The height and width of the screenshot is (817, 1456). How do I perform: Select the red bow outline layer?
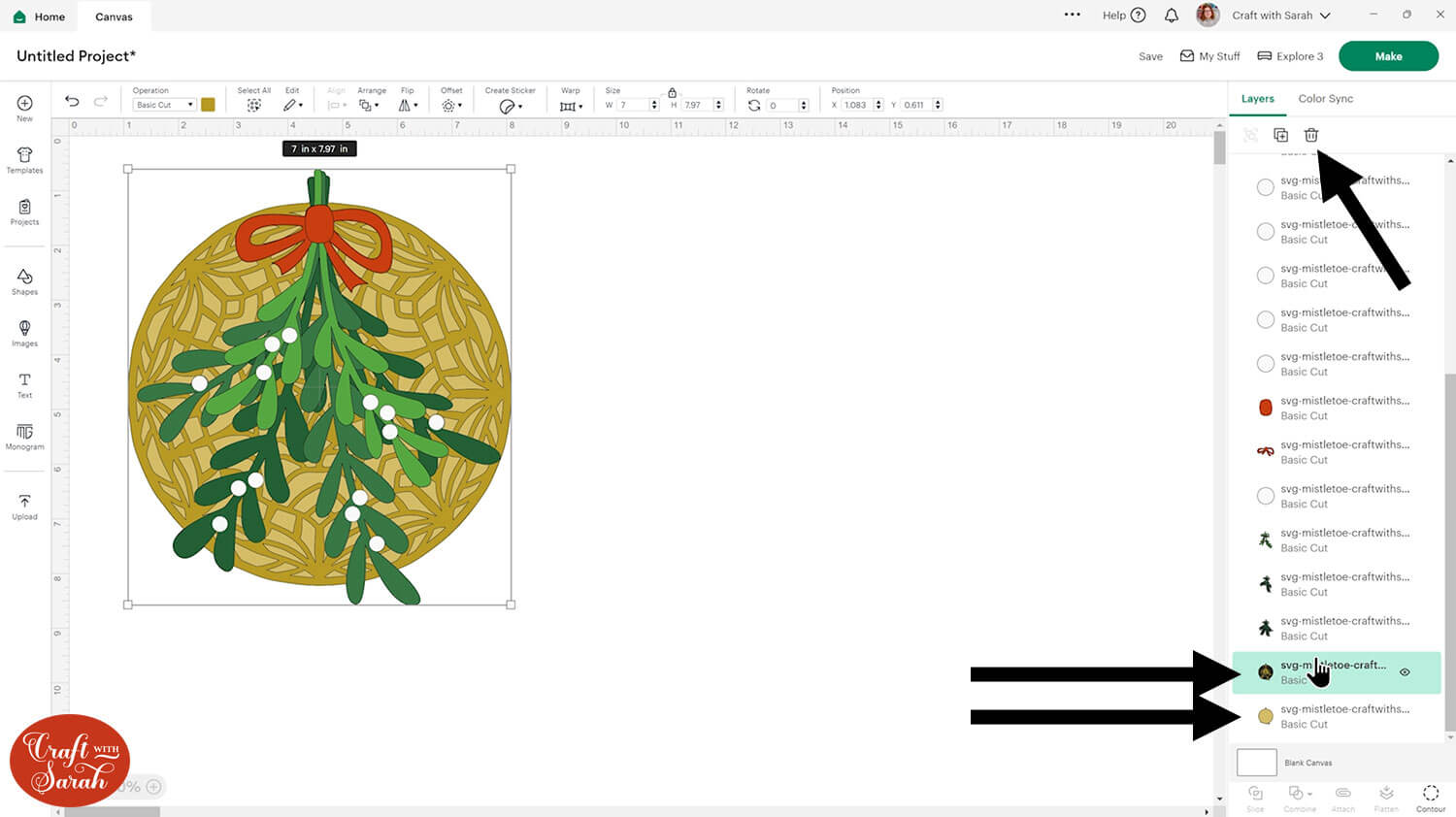click(1337, 451)
